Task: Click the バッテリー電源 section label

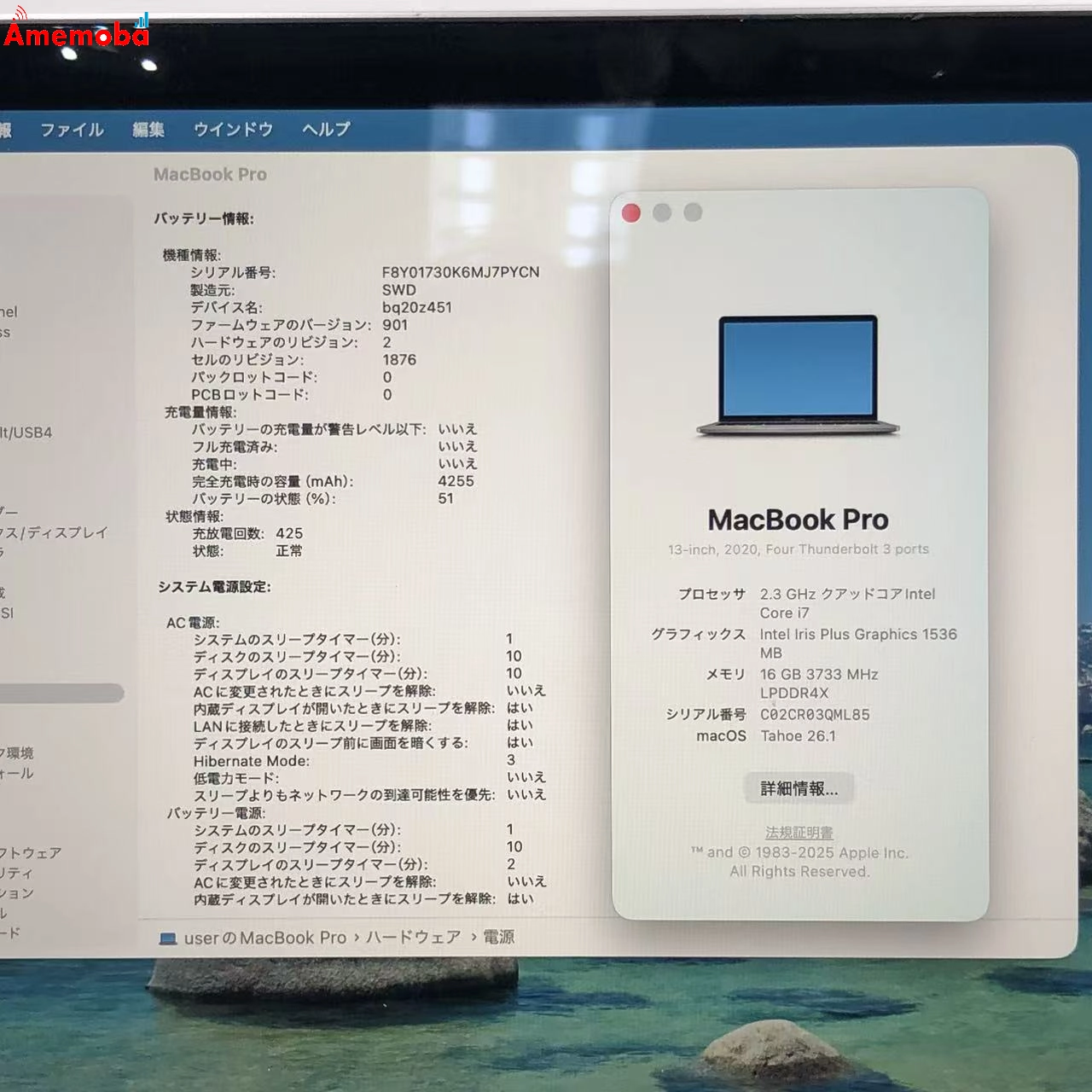Action: (216, 813)
